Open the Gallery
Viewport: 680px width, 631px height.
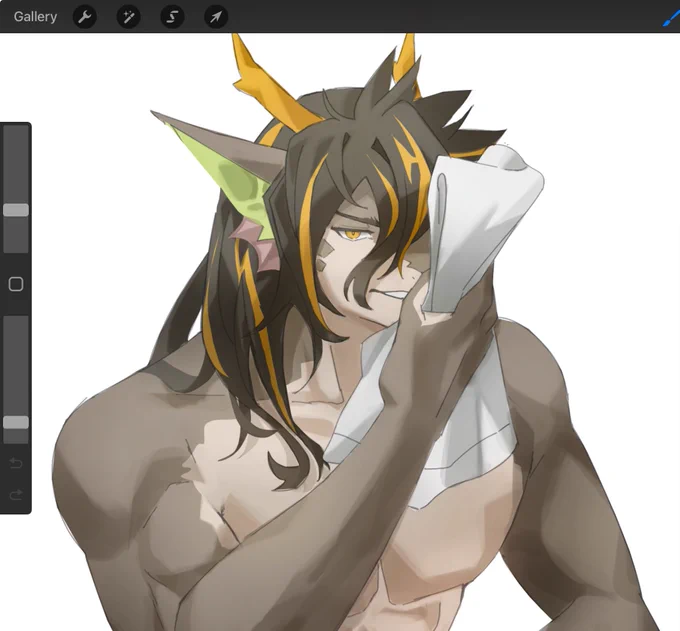pyautogui.click(x=35, y=17)
